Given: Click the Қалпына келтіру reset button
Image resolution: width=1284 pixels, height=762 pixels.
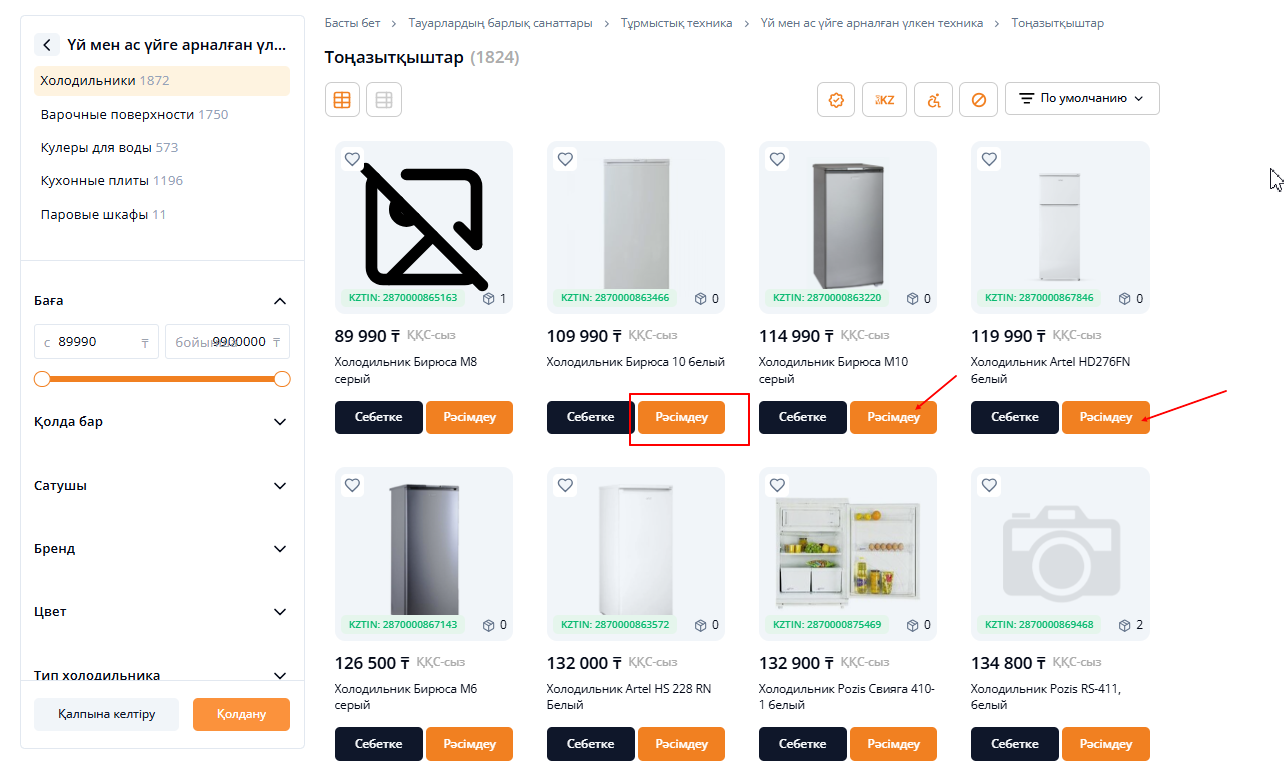Looking at the screenshot, I should pos(106,715).
